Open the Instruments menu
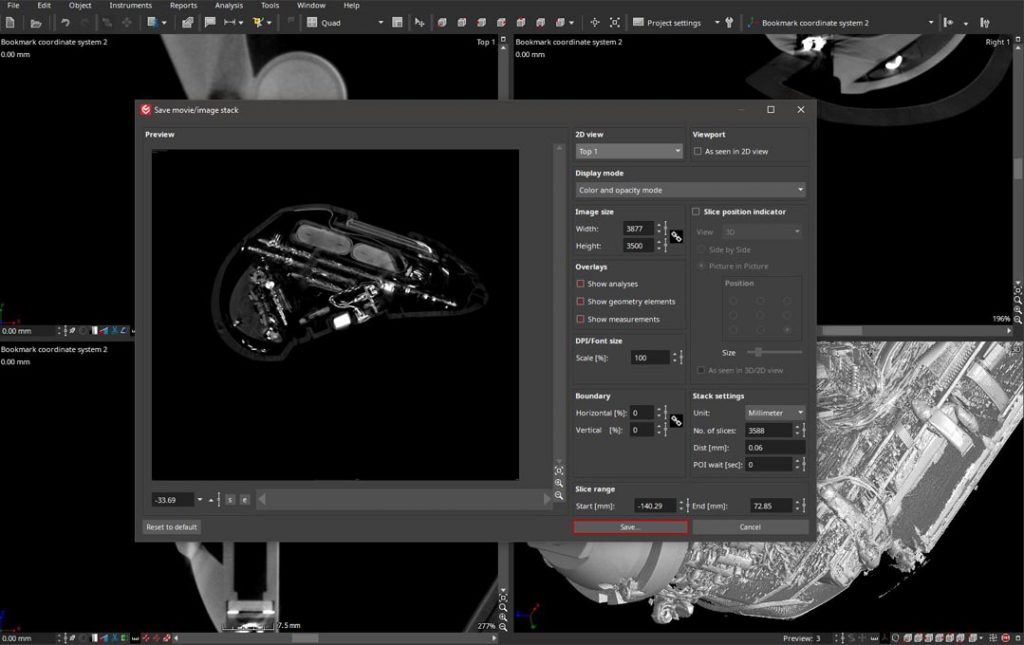Image resolution: width=1024 pixels, height=645 pixels. (131, 5)
